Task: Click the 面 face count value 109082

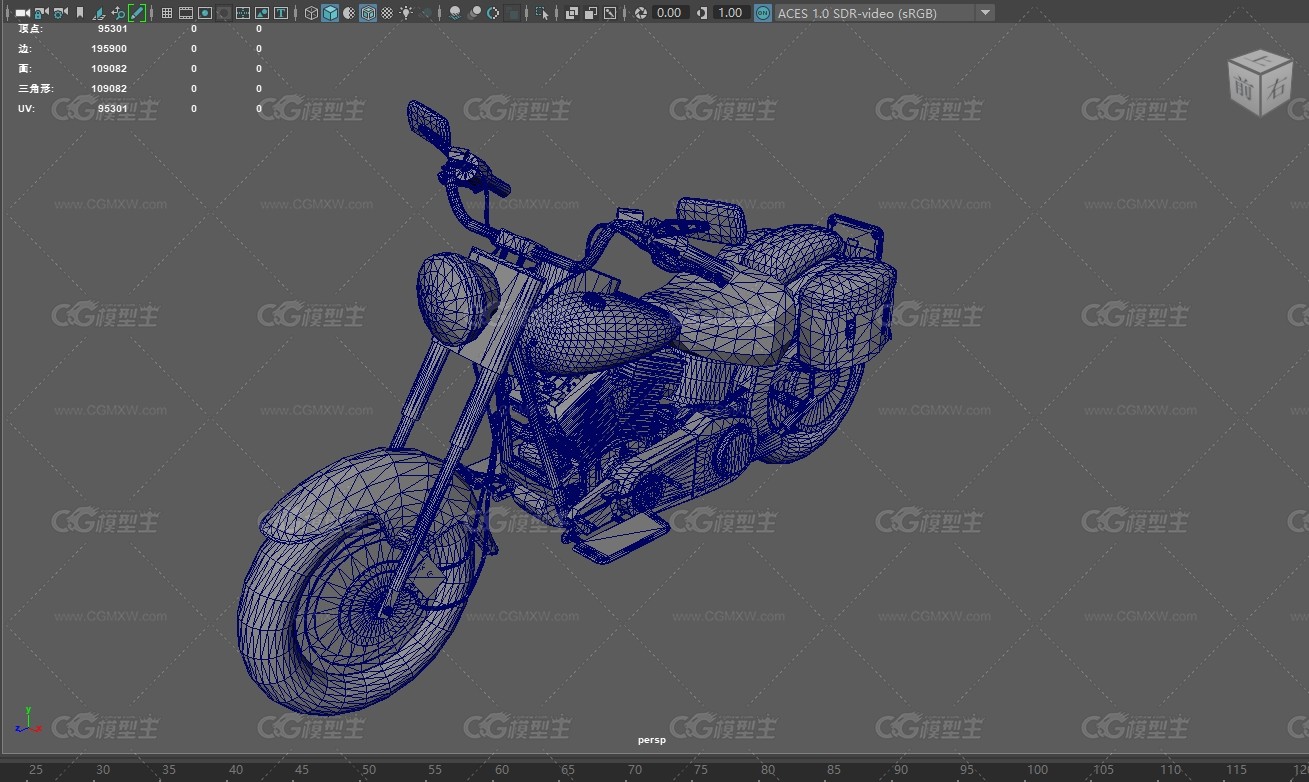Action: (109, 69)
